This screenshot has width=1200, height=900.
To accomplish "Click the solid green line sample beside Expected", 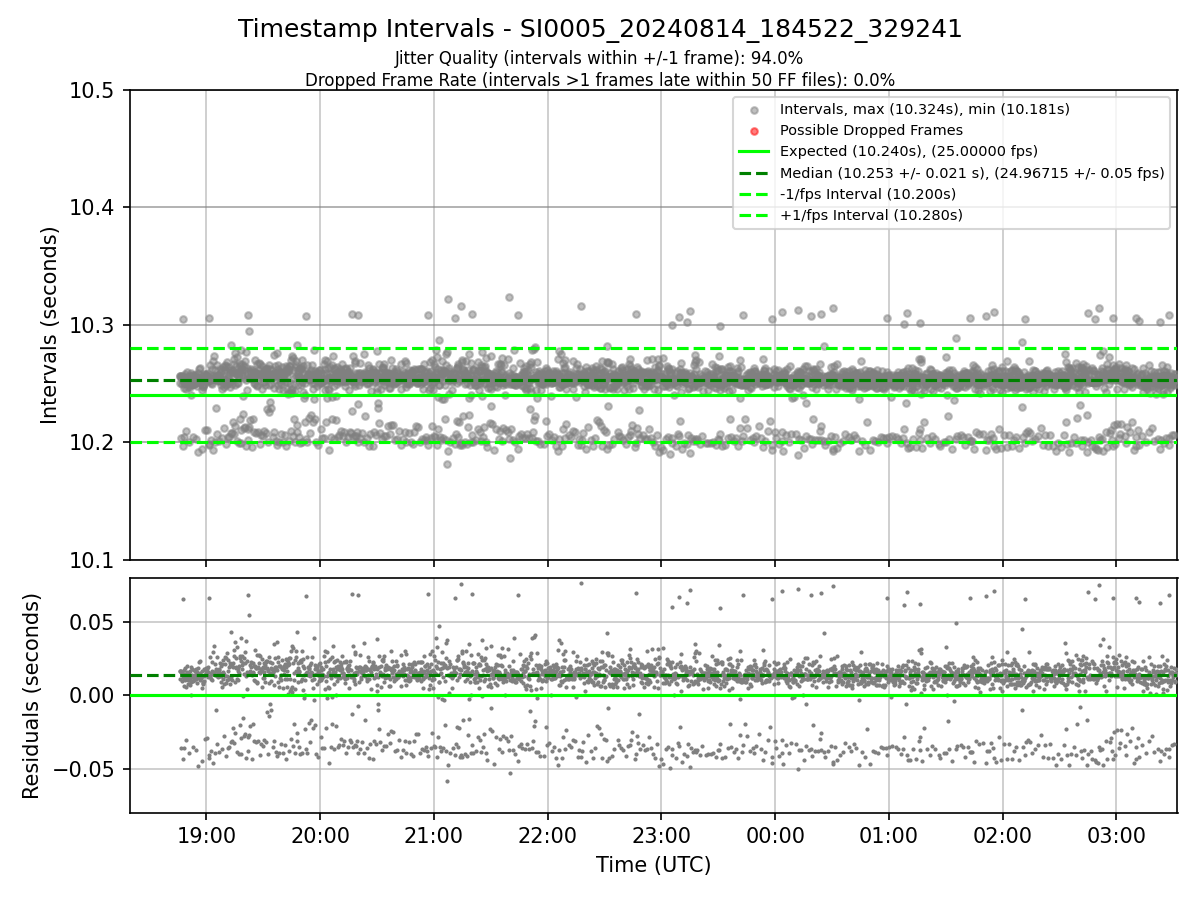I will (754, 152).
